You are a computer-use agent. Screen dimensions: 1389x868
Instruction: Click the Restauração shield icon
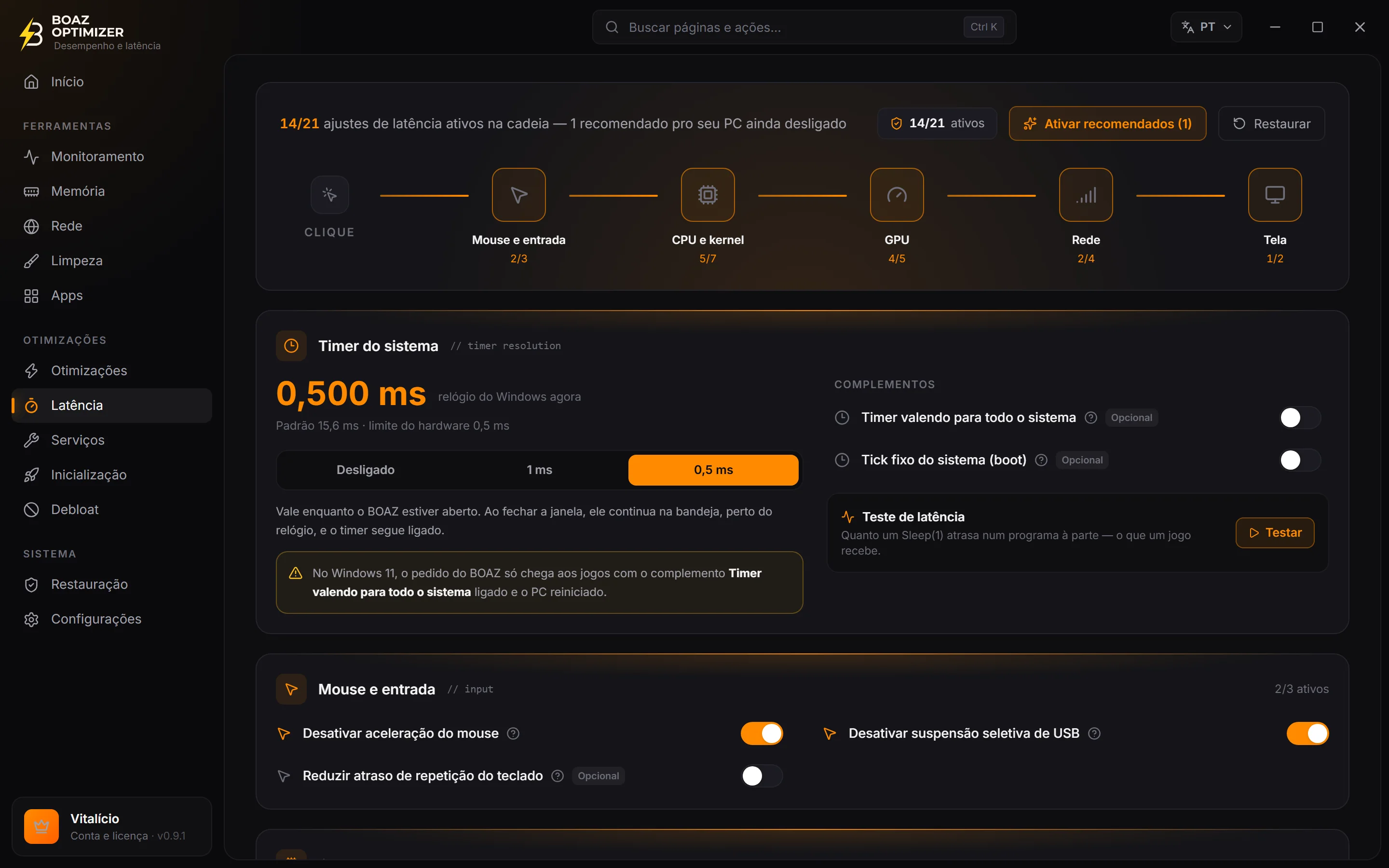point(31,584)
